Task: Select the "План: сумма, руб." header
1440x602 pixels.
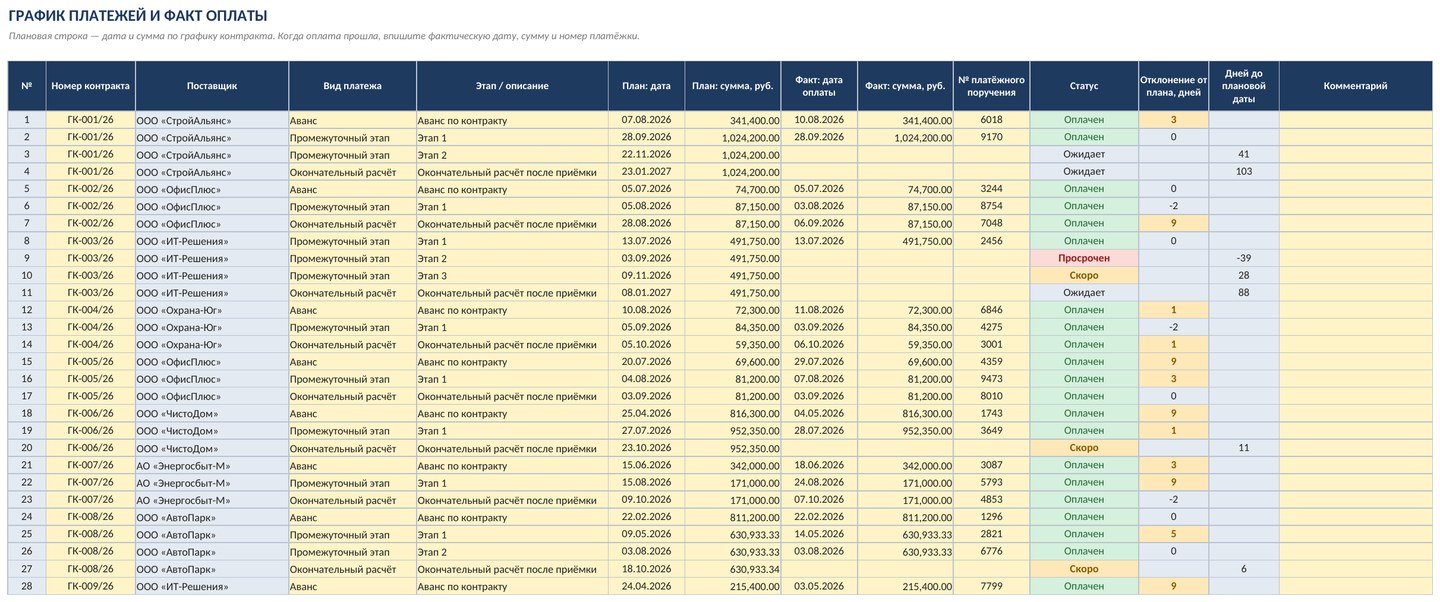Action: tap(733, 86)
